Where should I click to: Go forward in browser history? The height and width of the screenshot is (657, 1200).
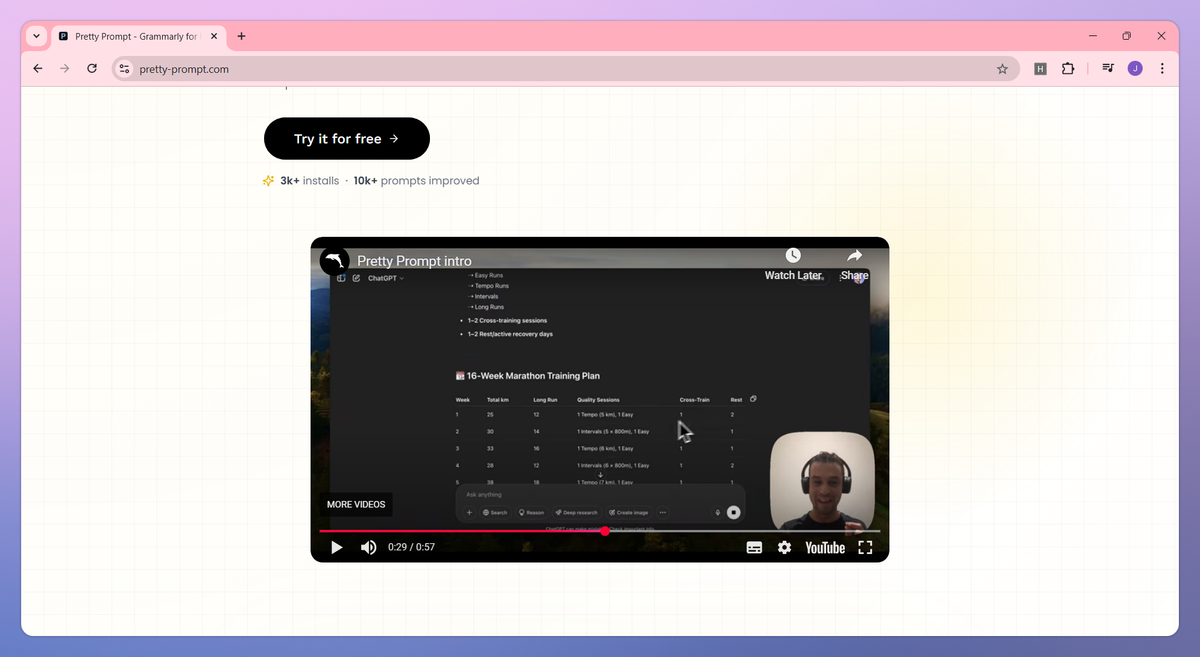(x=65, y=69)
